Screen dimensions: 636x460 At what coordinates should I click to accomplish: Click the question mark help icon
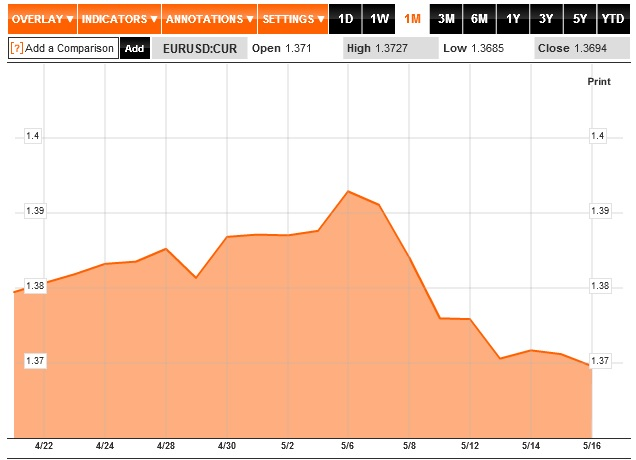[x=16, y=48]
